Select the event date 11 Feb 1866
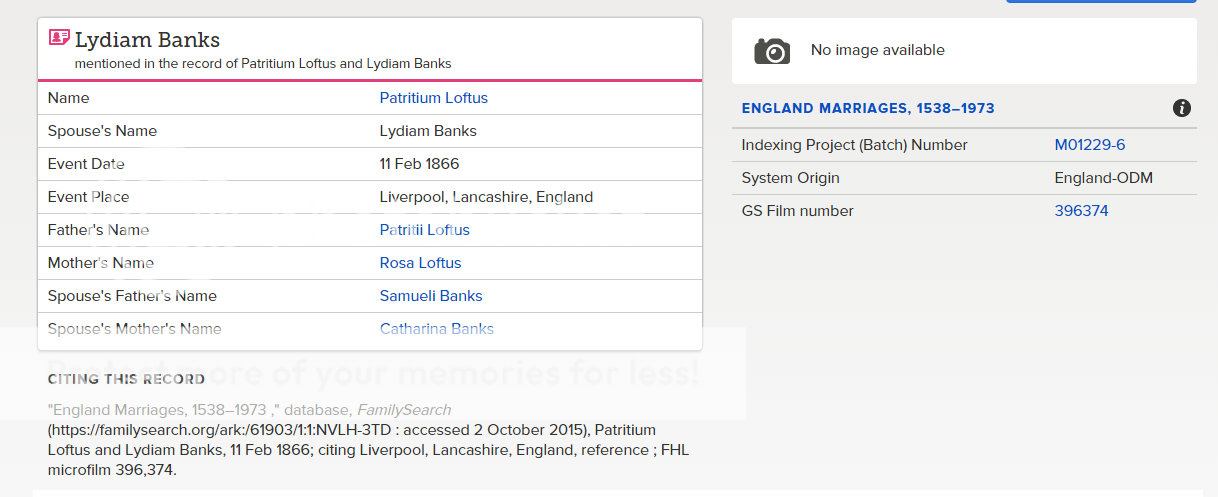The height and width of the screenshot is (497, 1218). click(x=420, y=164)
